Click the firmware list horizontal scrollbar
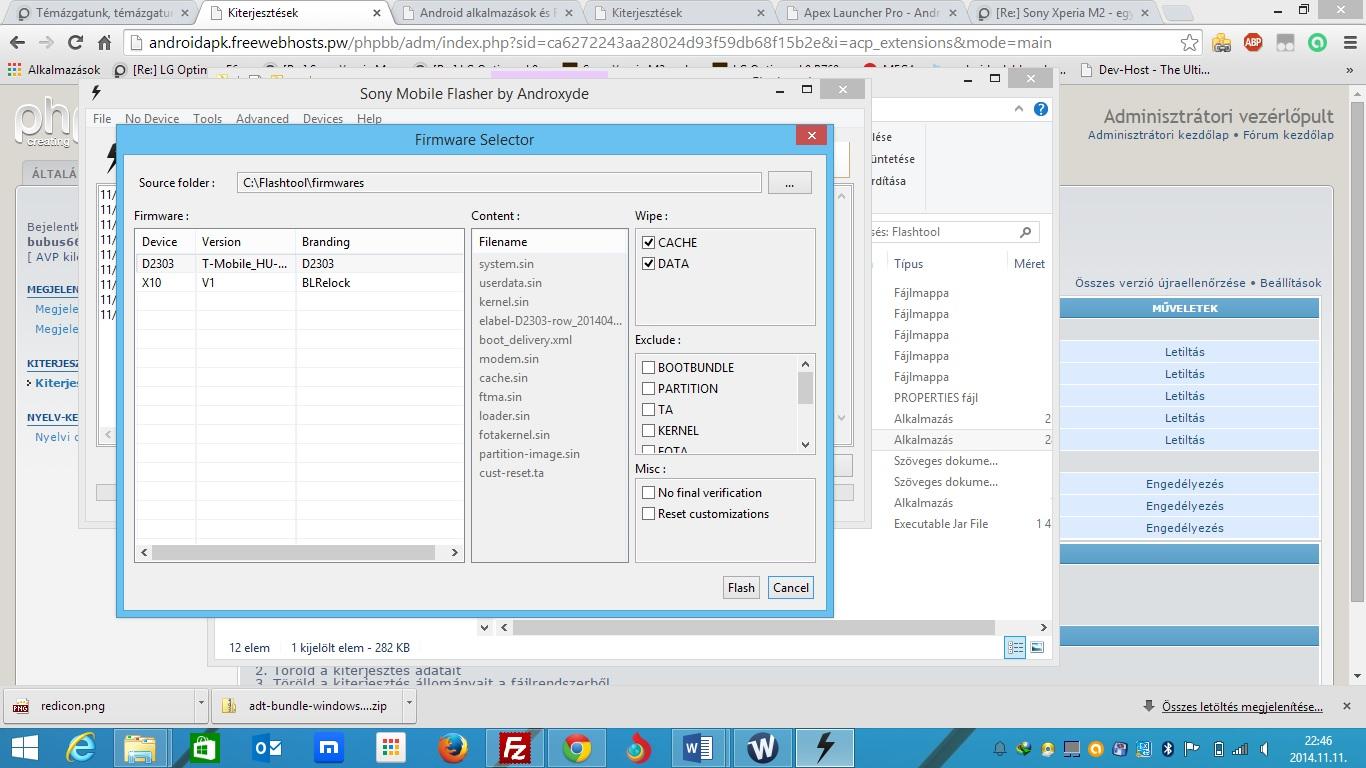This screenshot has height=768, width=1366. pos(293,552)
